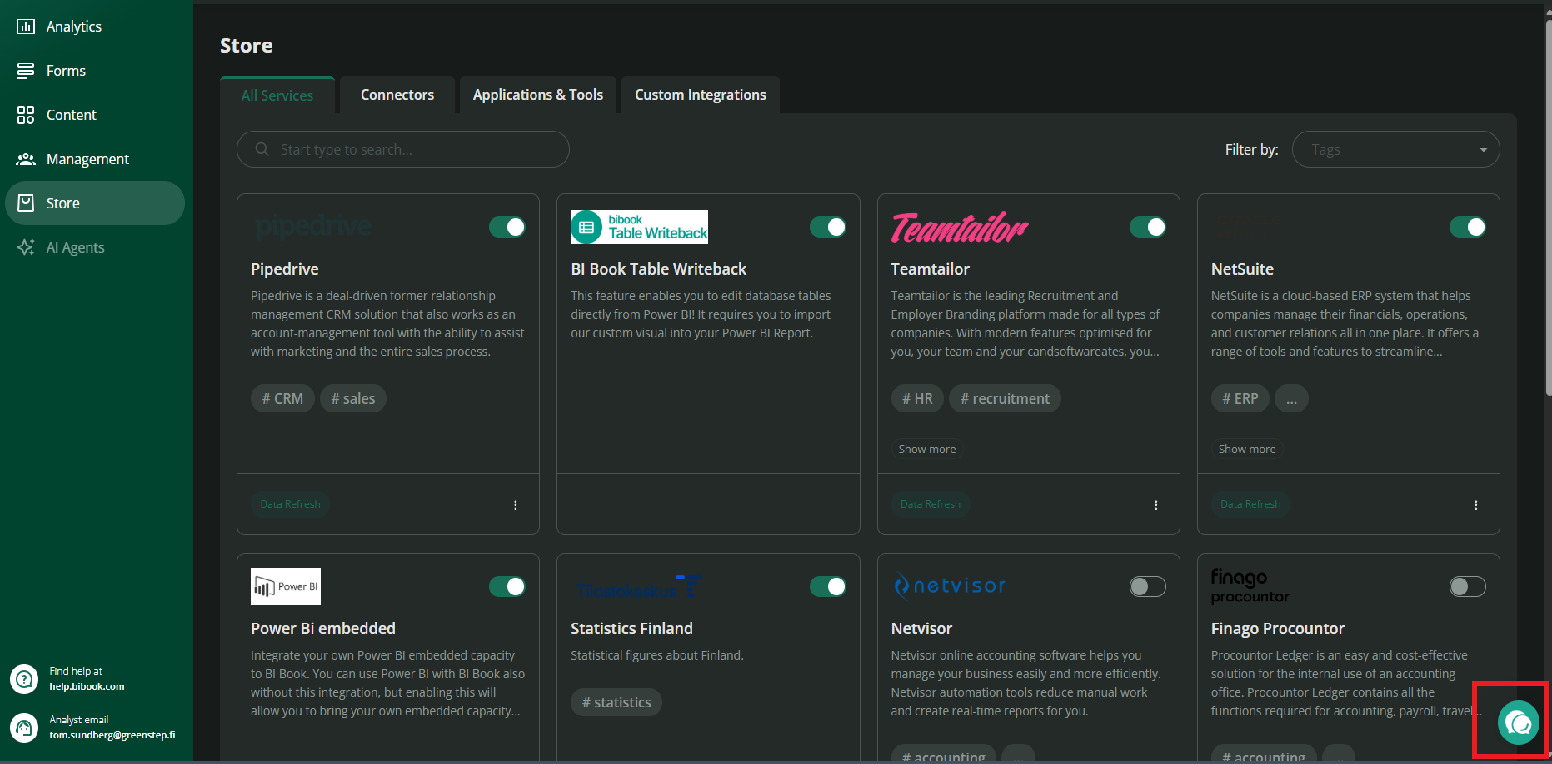
Task: Open Forms in the sidebar
Action: click(x=95, y=71)
